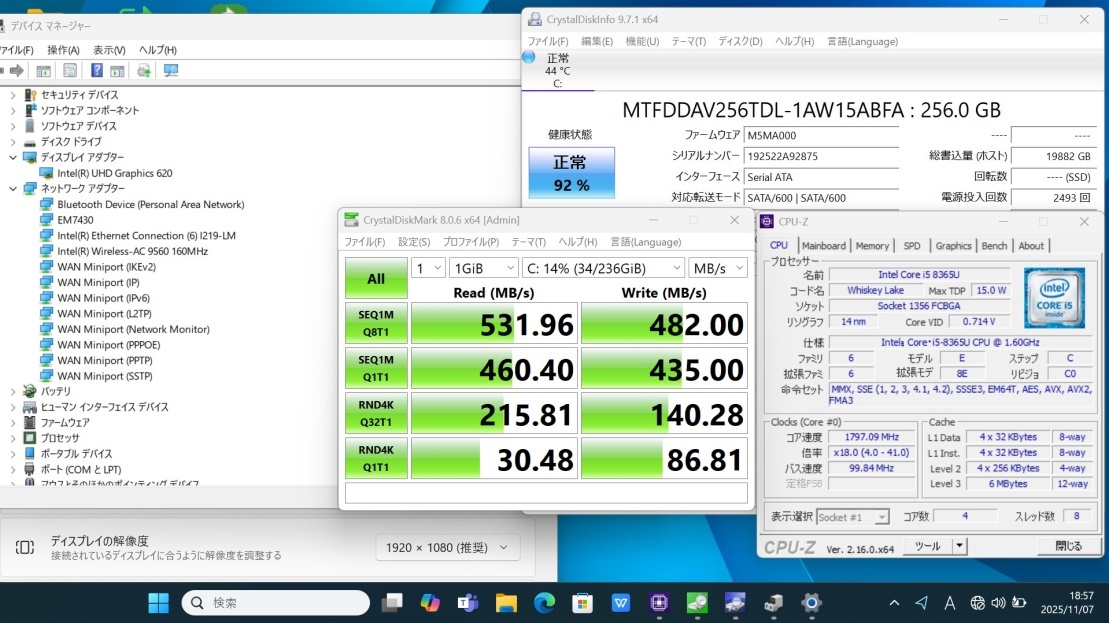Expand the ディスク ドライブ tree node
The width and height of the screenshot is (1109, 623).
pyautogui.click(x=13, y=142)
